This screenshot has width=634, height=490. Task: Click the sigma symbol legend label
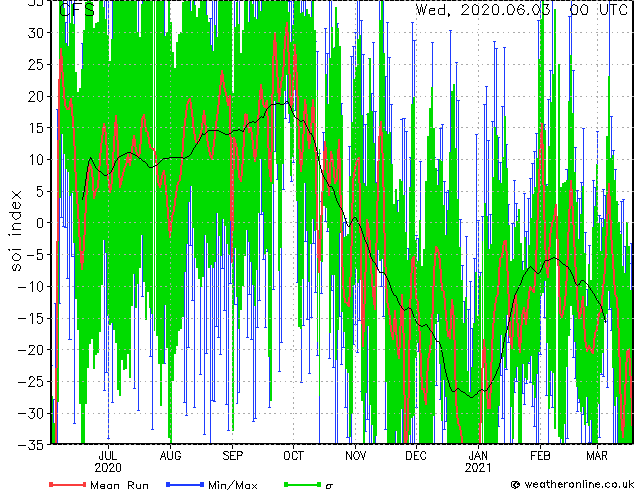coord(329,486)
